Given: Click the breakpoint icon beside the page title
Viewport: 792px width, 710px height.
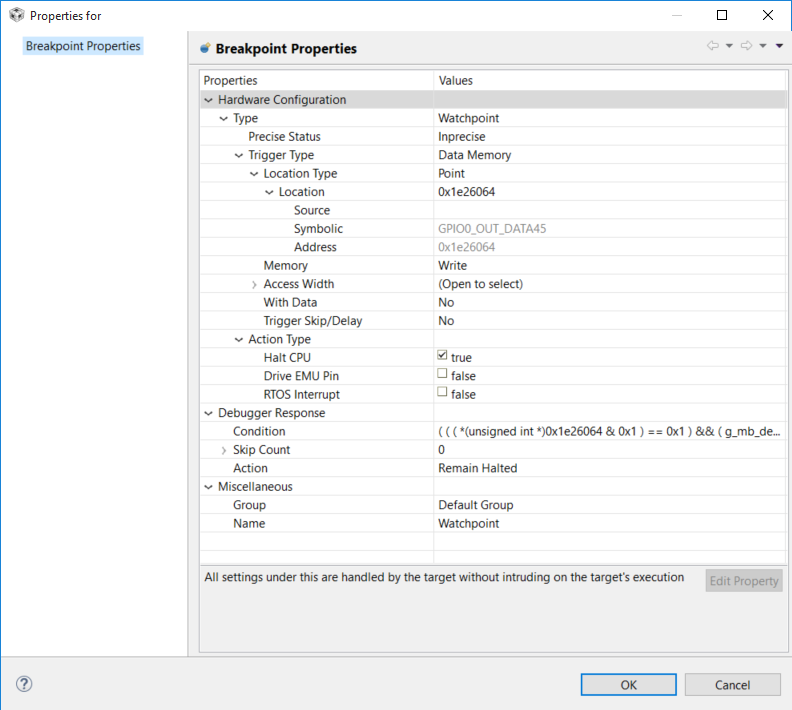Looking at the screenshot, I should pos(205,48).
